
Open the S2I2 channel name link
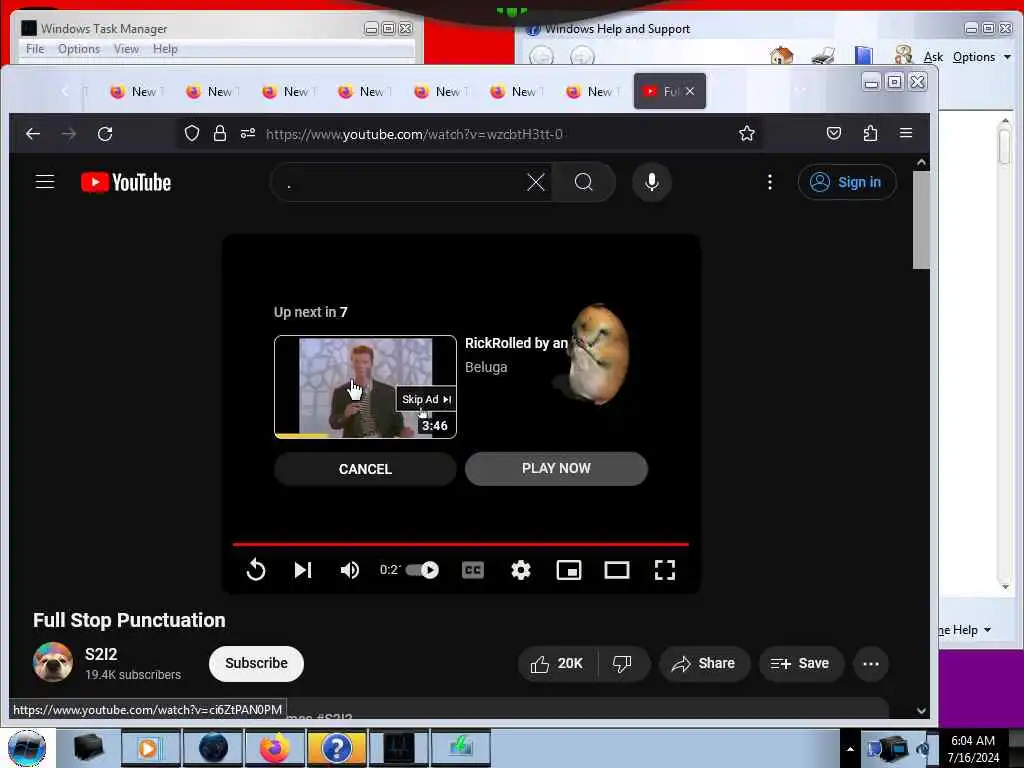(101, 654)
